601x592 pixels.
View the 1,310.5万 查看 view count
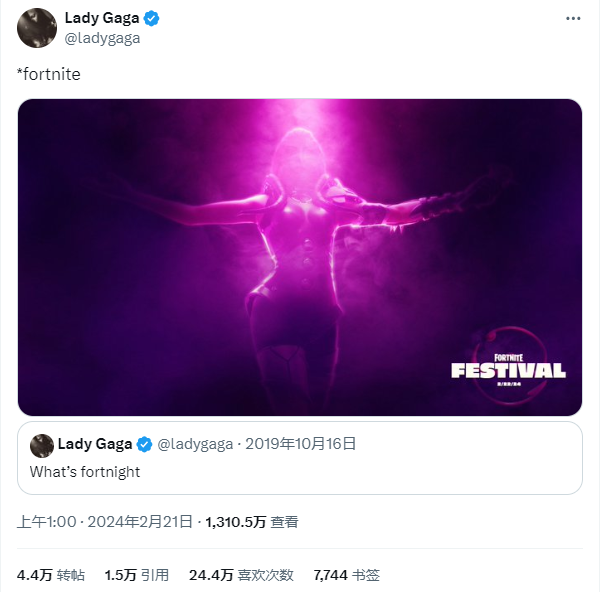click(x=252, y=522)
